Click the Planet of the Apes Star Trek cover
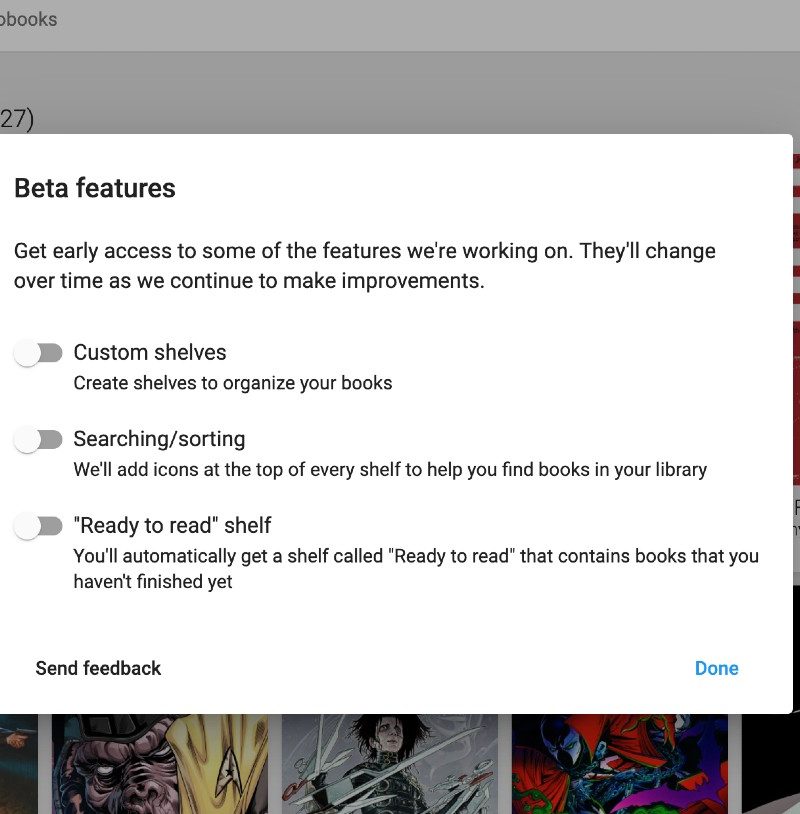This screenshot has height=814, width=800. click(x=160, y=764)
